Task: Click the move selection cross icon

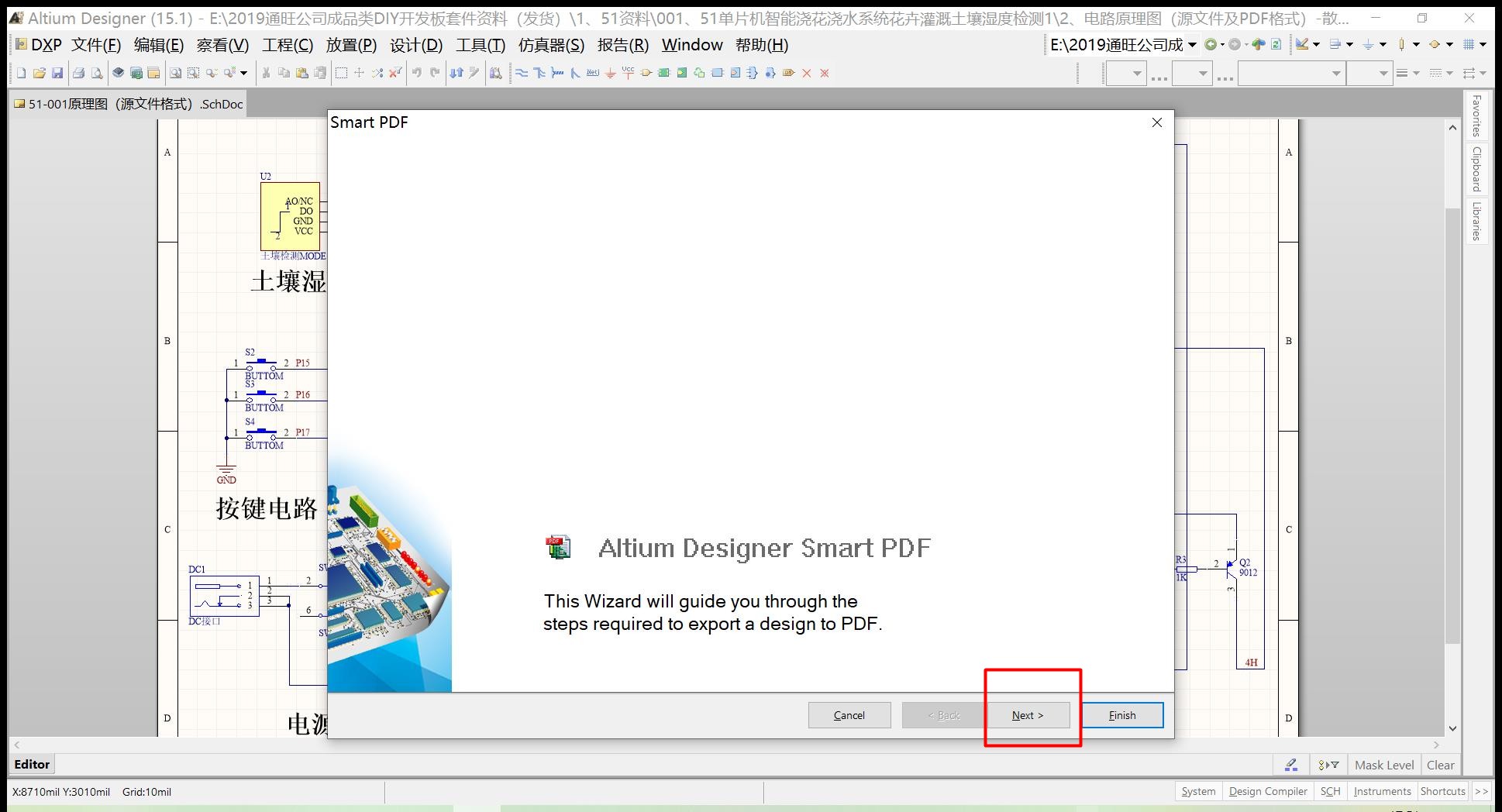Action: [359, 73]
